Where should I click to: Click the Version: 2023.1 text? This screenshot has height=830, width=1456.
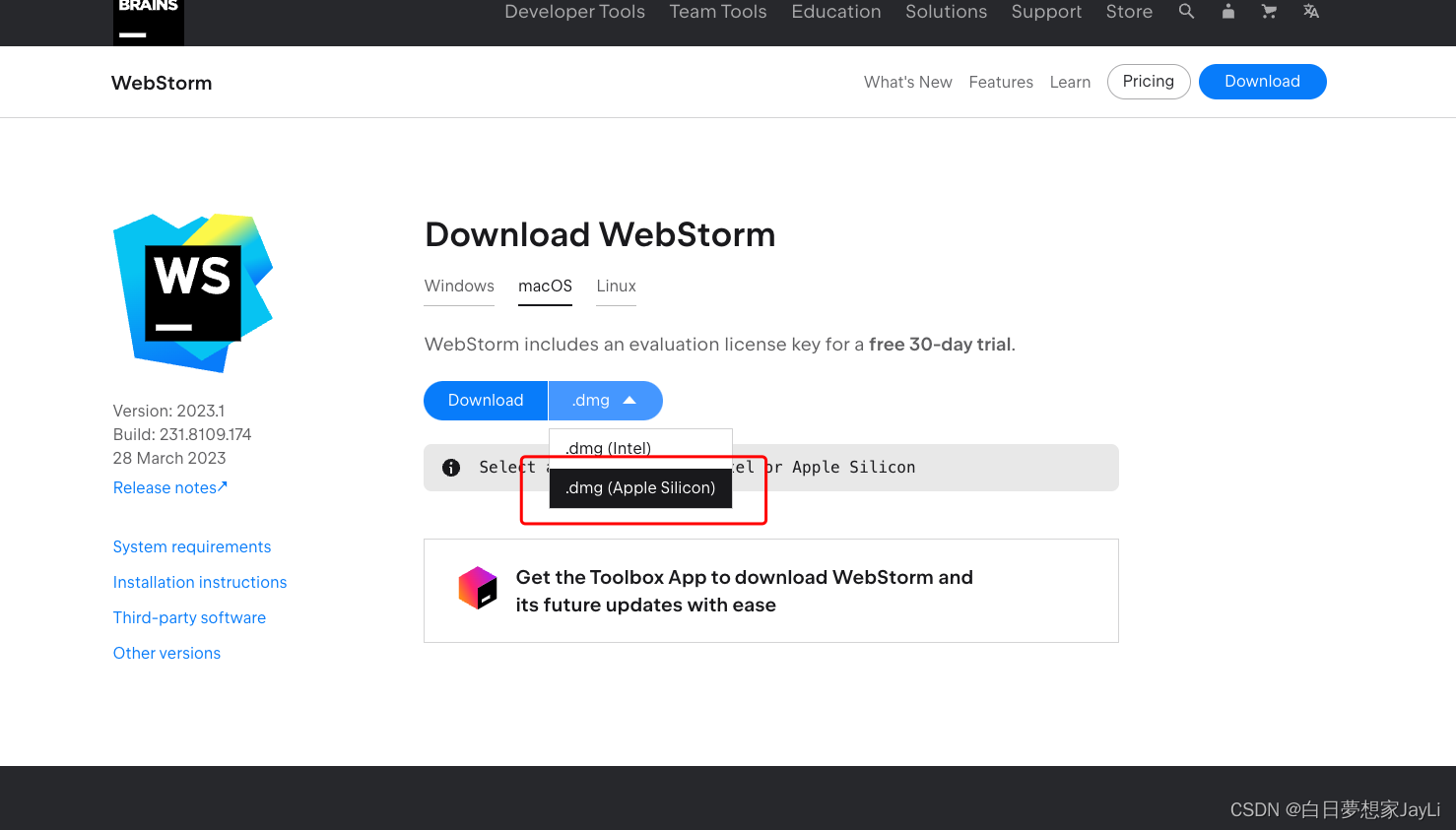(x=168, y=411)
